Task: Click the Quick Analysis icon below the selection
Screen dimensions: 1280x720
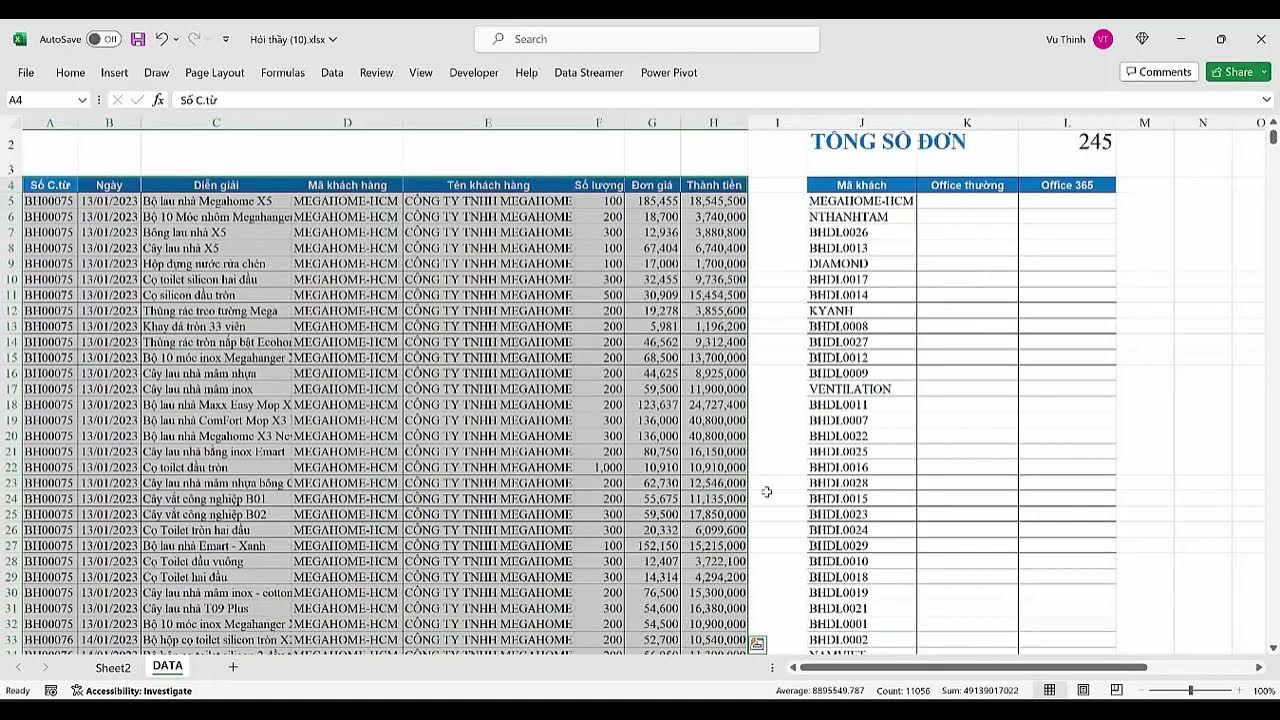Action: point(758,644)
